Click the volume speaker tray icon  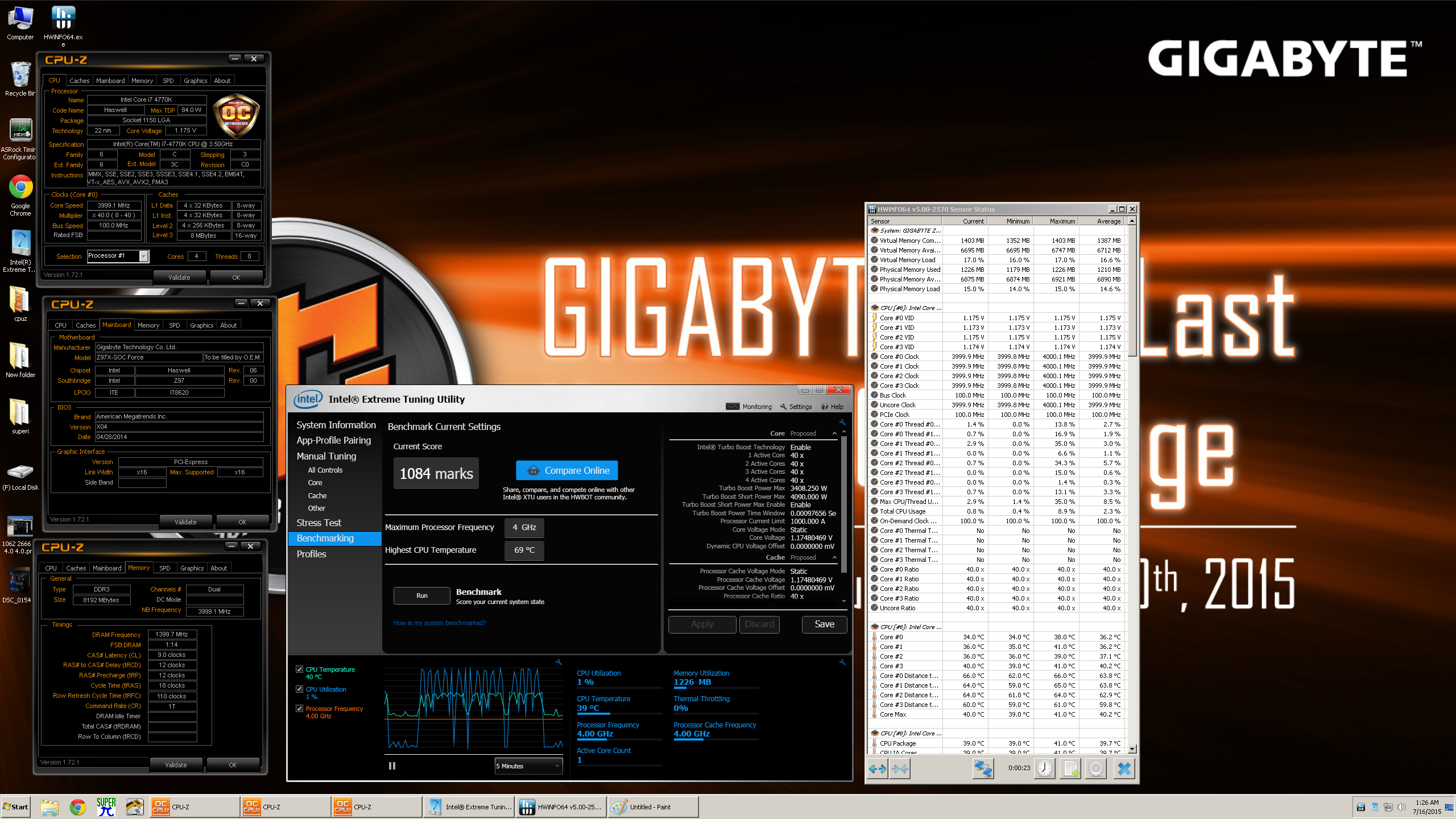[x=1401, y=807]
